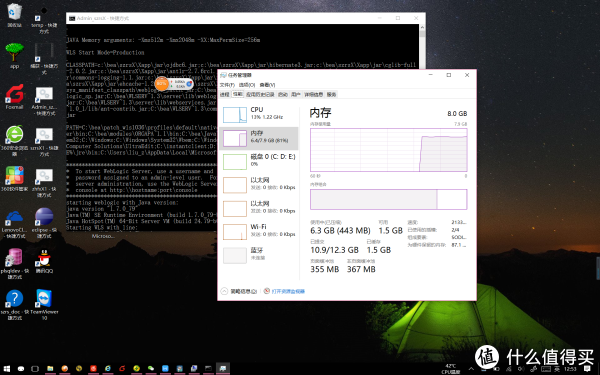The image size is (600, 375).
Task: Click the console window scrollbar up arrow
Action: [x=422, y=28]
